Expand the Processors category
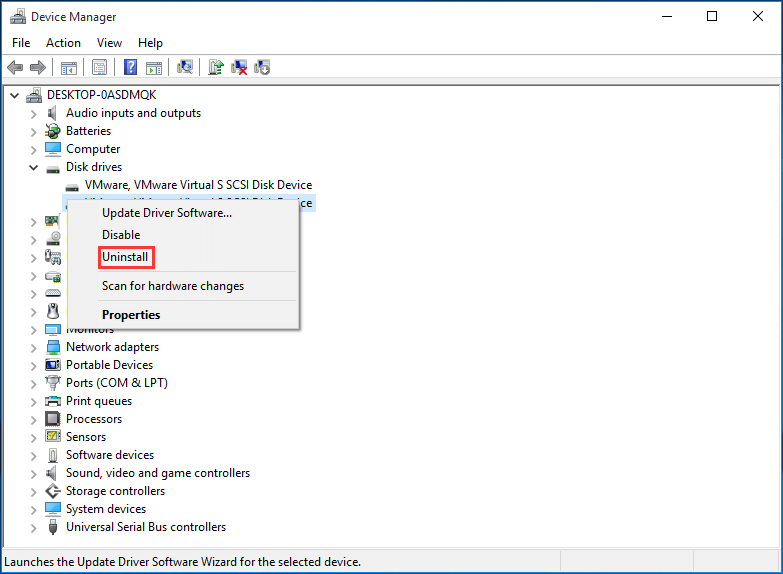This screenshot has width=783, height=574. tap(33, 420)
